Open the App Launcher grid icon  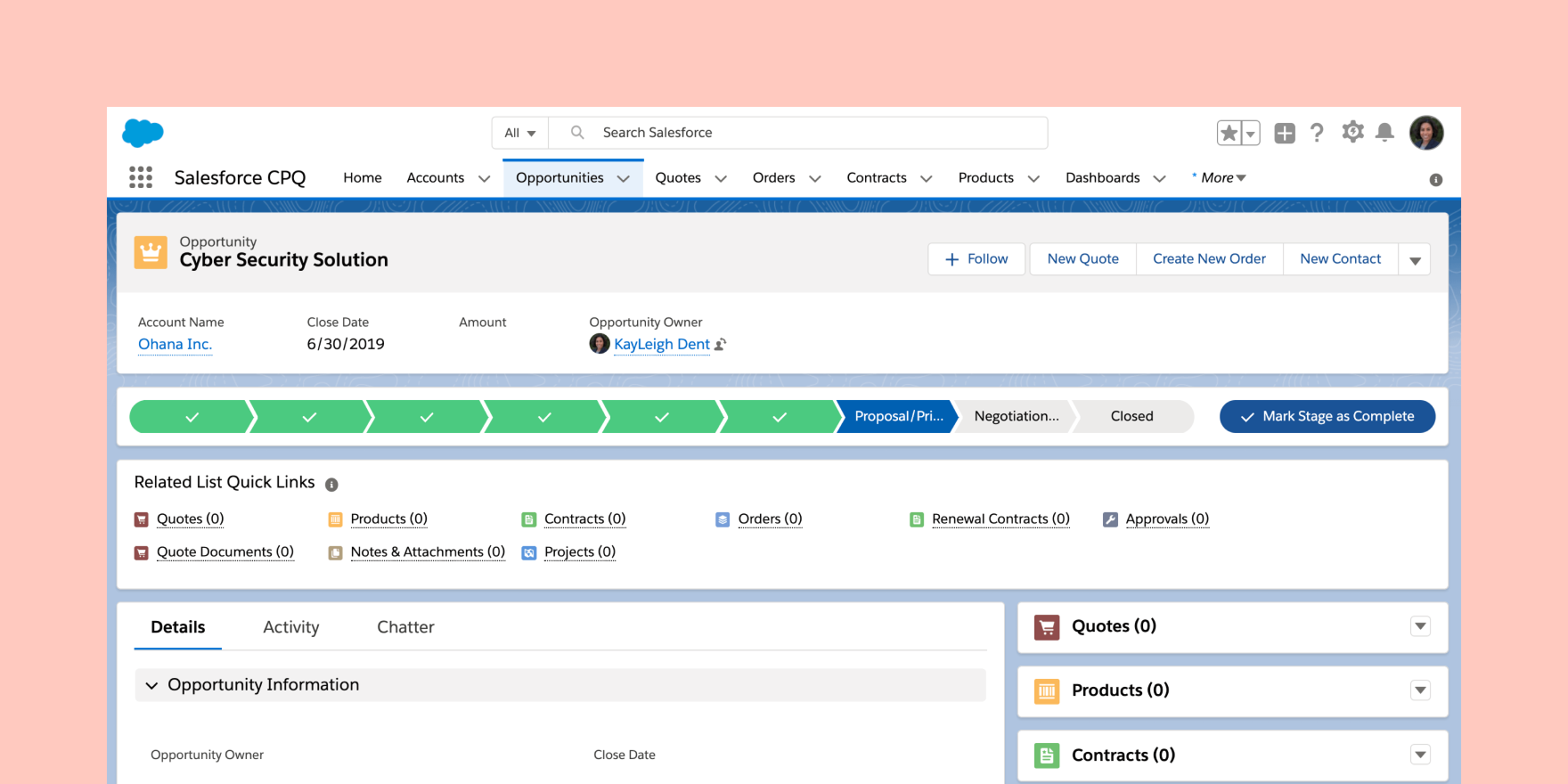[x=141, y=177]
